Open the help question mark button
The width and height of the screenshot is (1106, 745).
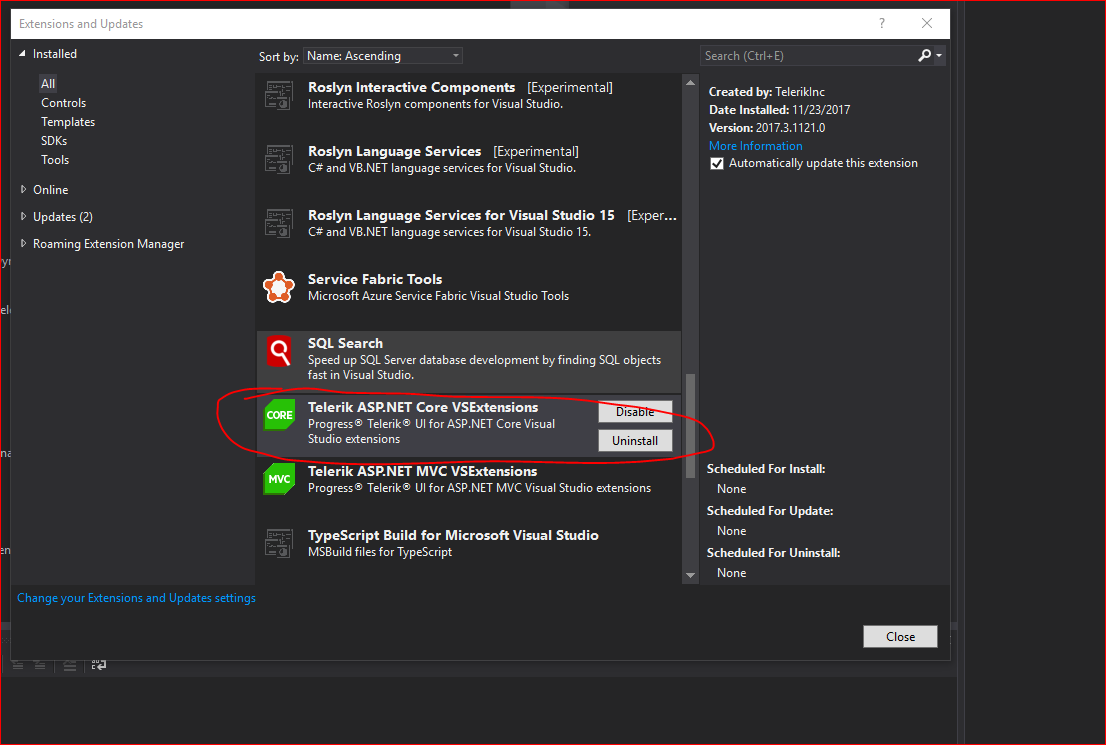pos(882,23)
